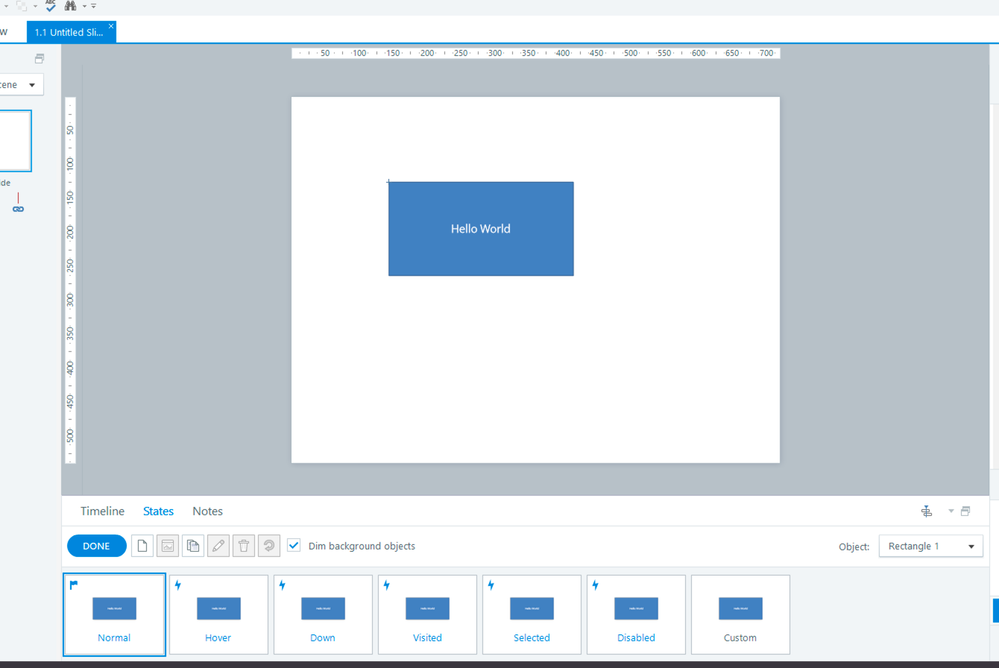Image resolution: width=999 pixels, height=668 pixels.
Task: Click the panel docking icon near States header
Action: pyautogui.click(x=927, y=511)
